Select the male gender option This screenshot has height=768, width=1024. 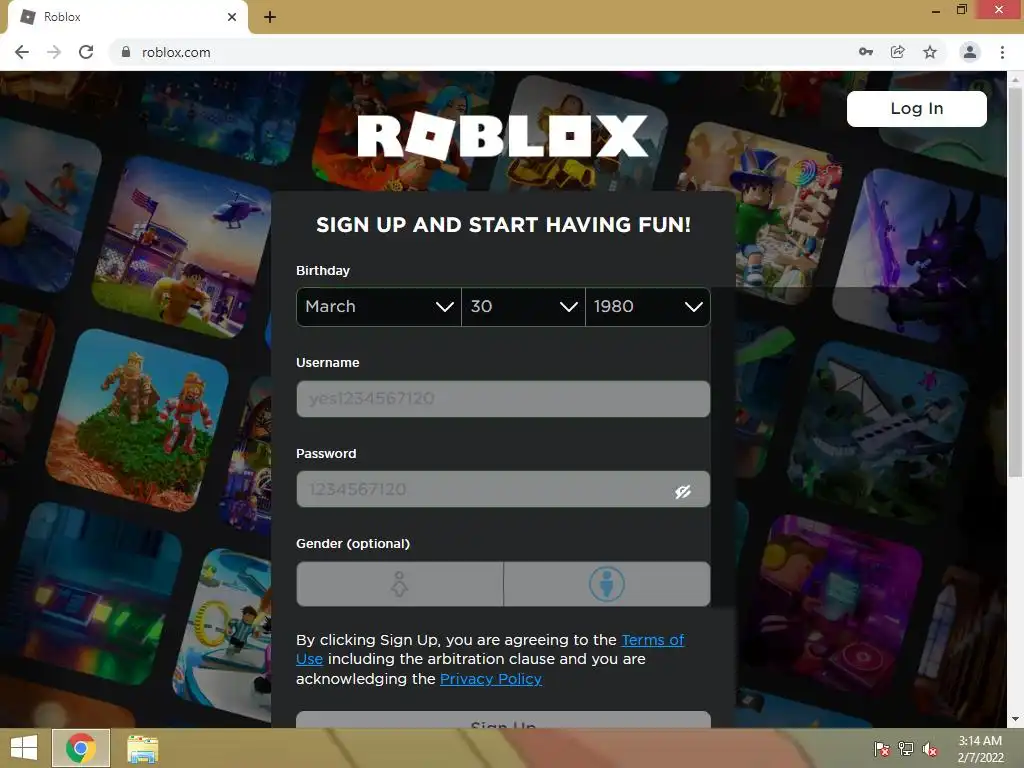607,584
